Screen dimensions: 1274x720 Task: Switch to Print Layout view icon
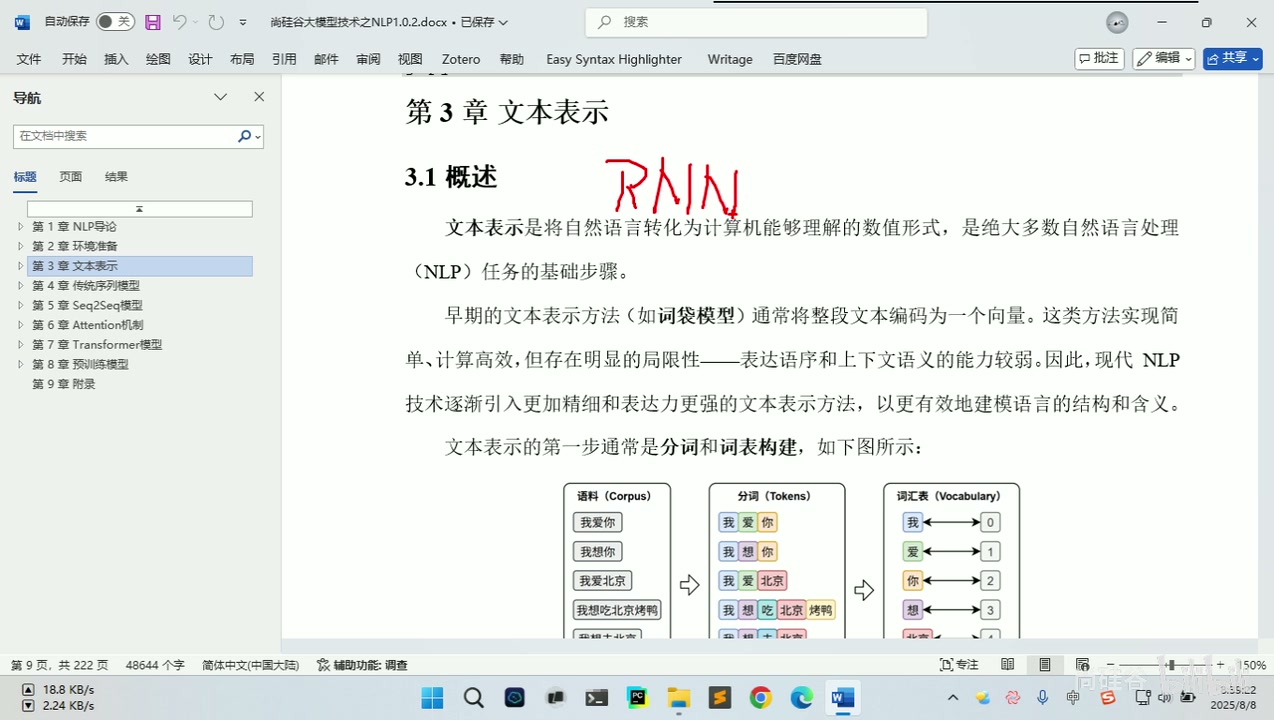(1045, 665)
